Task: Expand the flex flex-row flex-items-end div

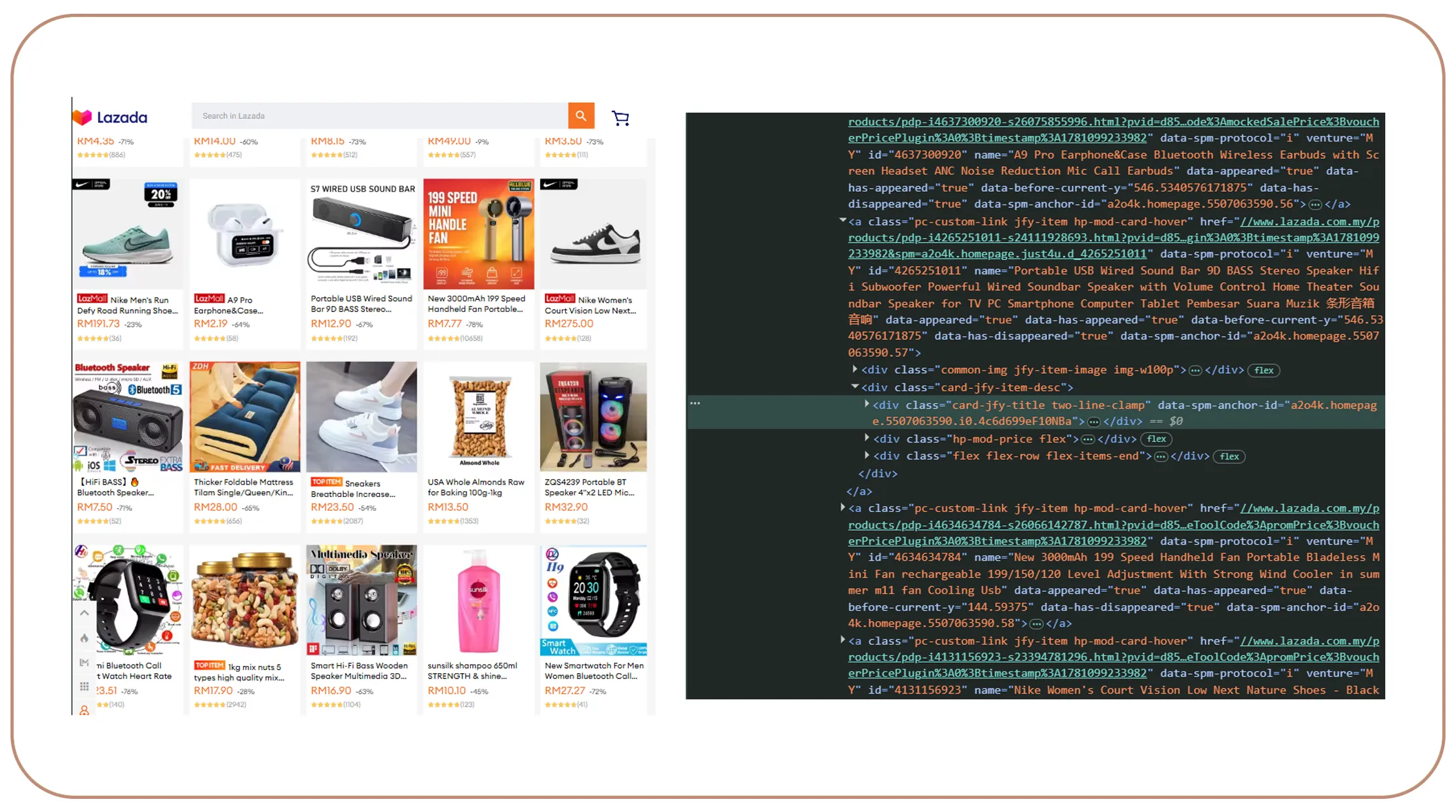Action: tap(867, 455)
